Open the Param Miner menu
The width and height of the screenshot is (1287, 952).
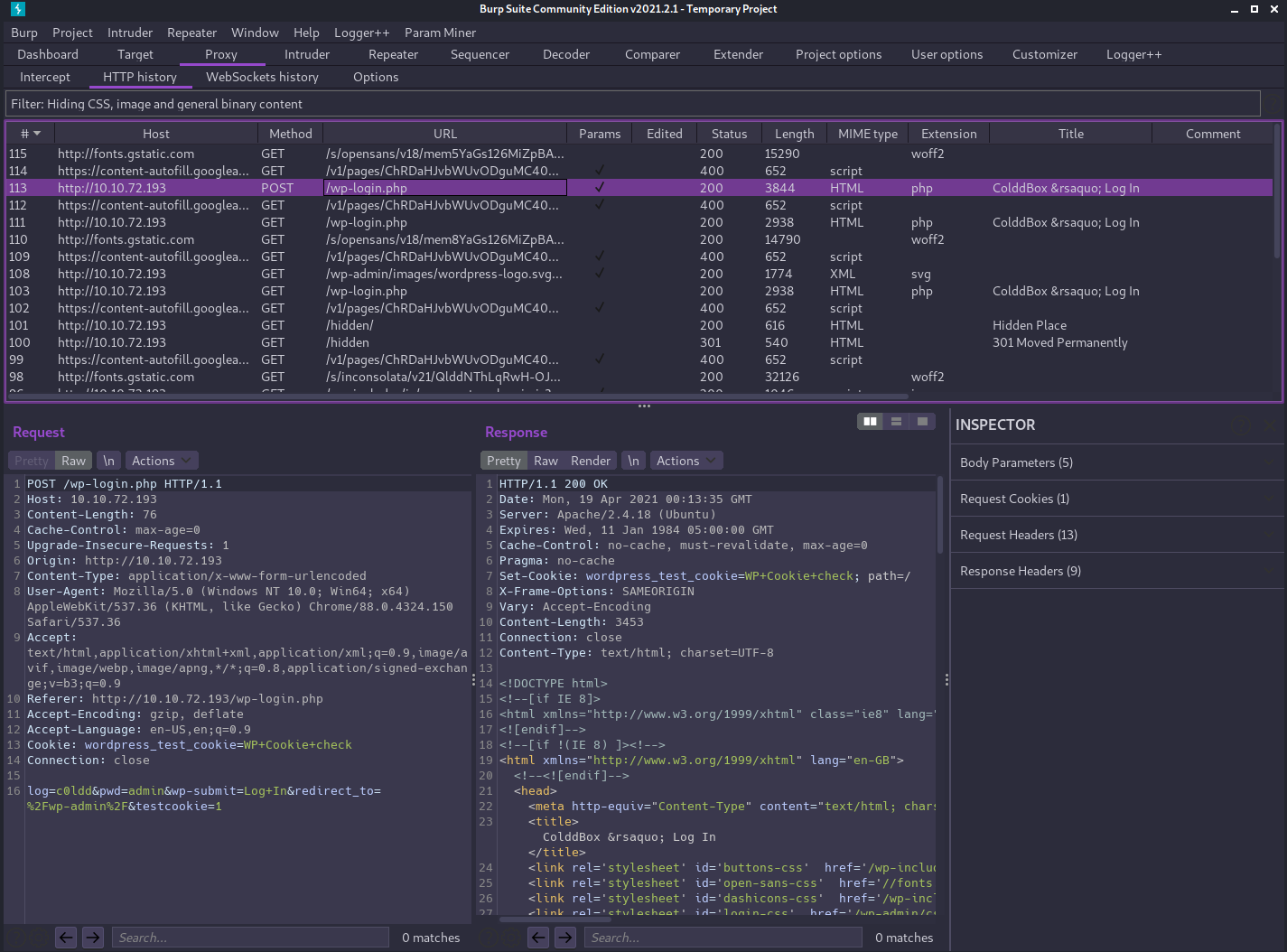tap(440, 33)
